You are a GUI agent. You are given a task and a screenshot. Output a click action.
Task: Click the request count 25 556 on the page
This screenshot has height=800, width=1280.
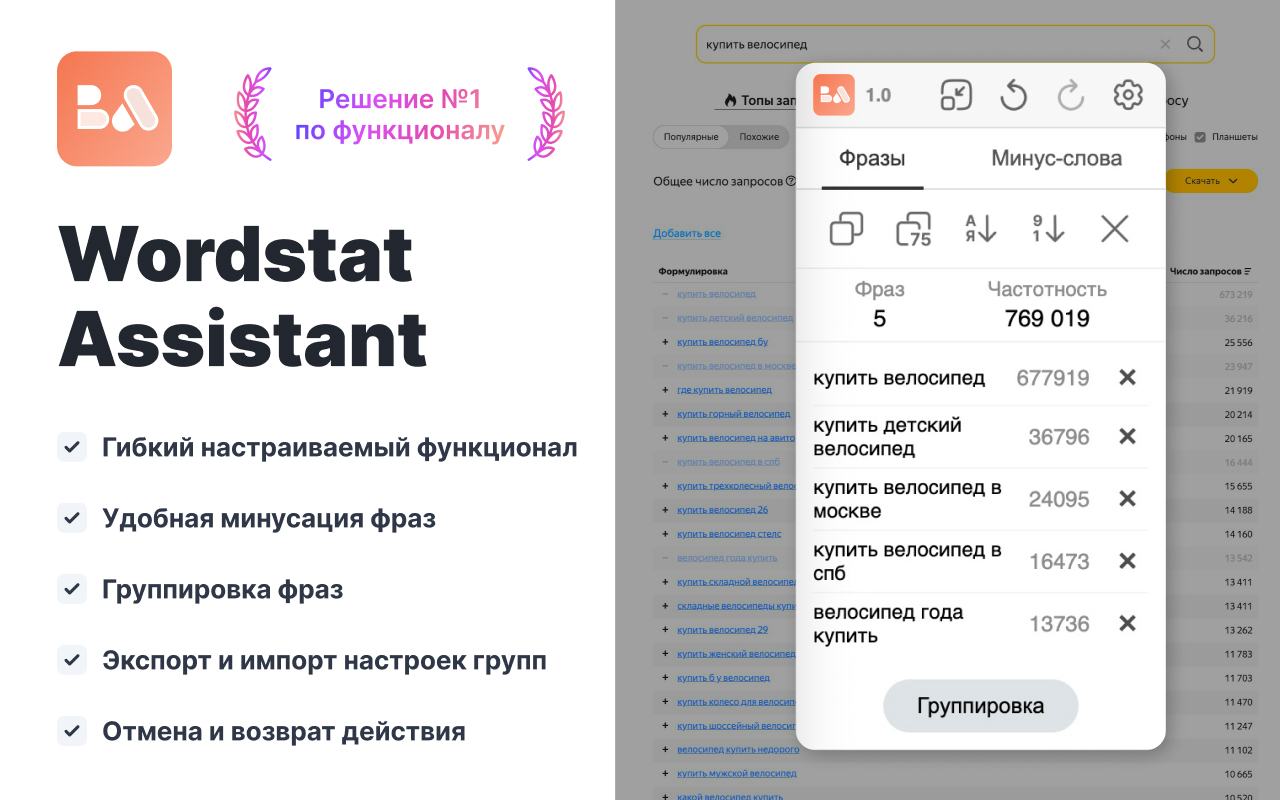point(1238,341)
